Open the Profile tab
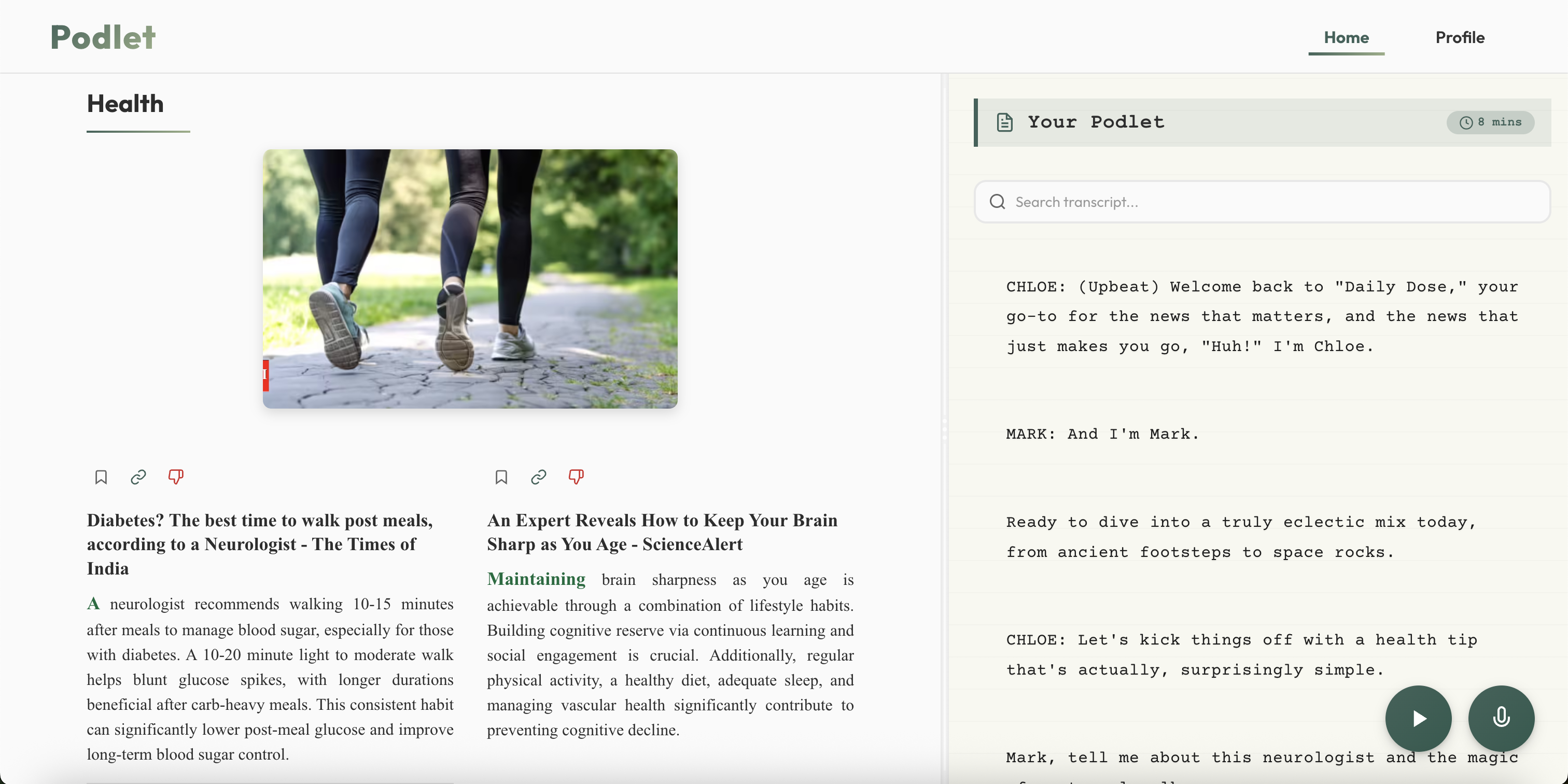 [x=1459, y=38]
